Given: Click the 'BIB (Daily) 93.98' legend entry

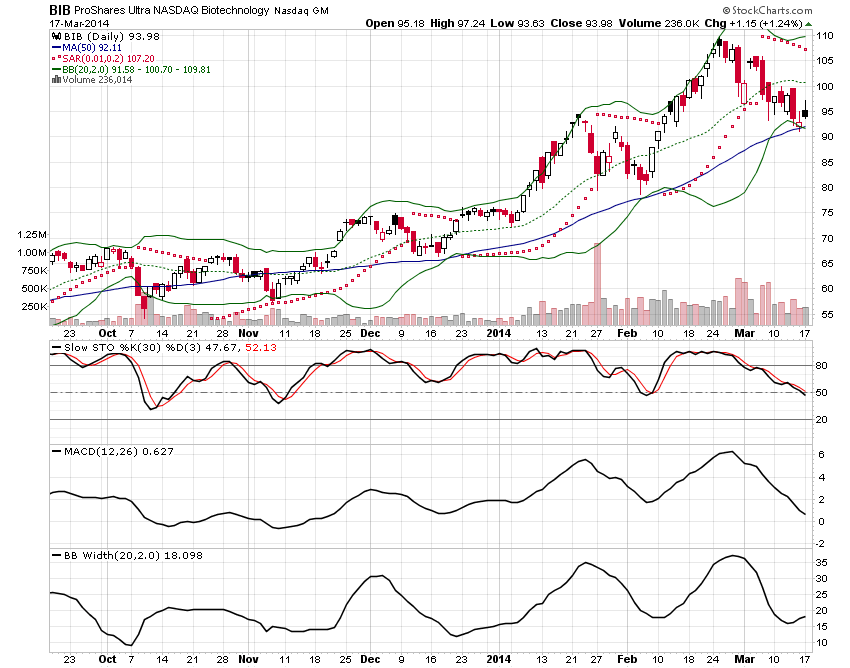Looking at the screenshot, I should click(112, 36).
